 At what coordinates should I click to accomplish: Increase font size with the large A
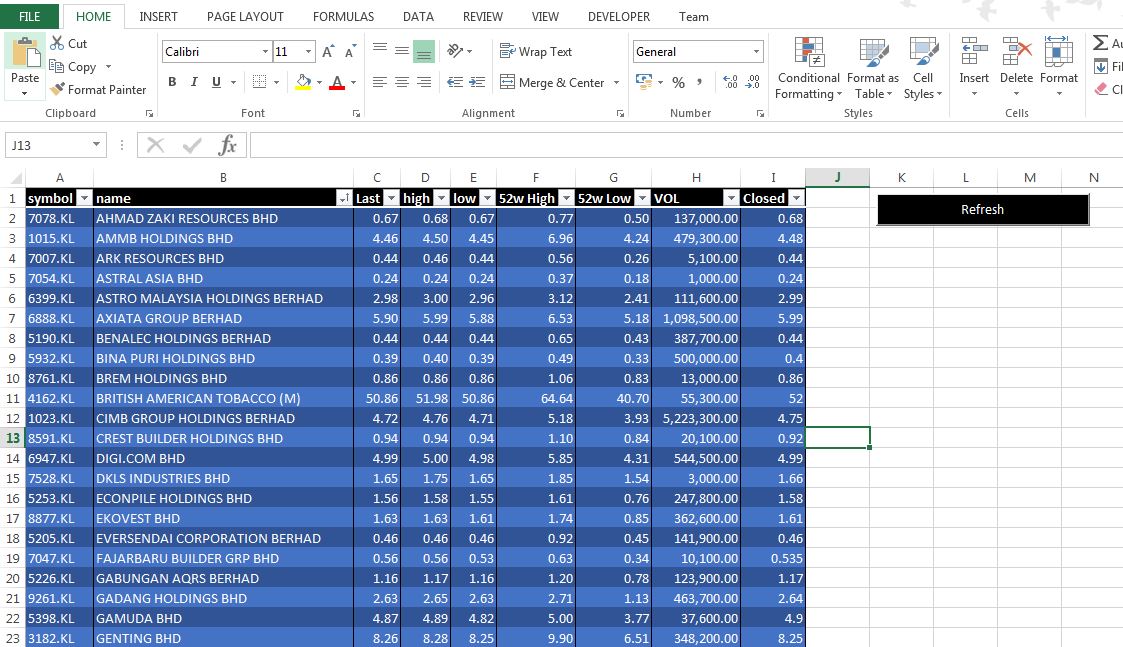tap(328, 52)
